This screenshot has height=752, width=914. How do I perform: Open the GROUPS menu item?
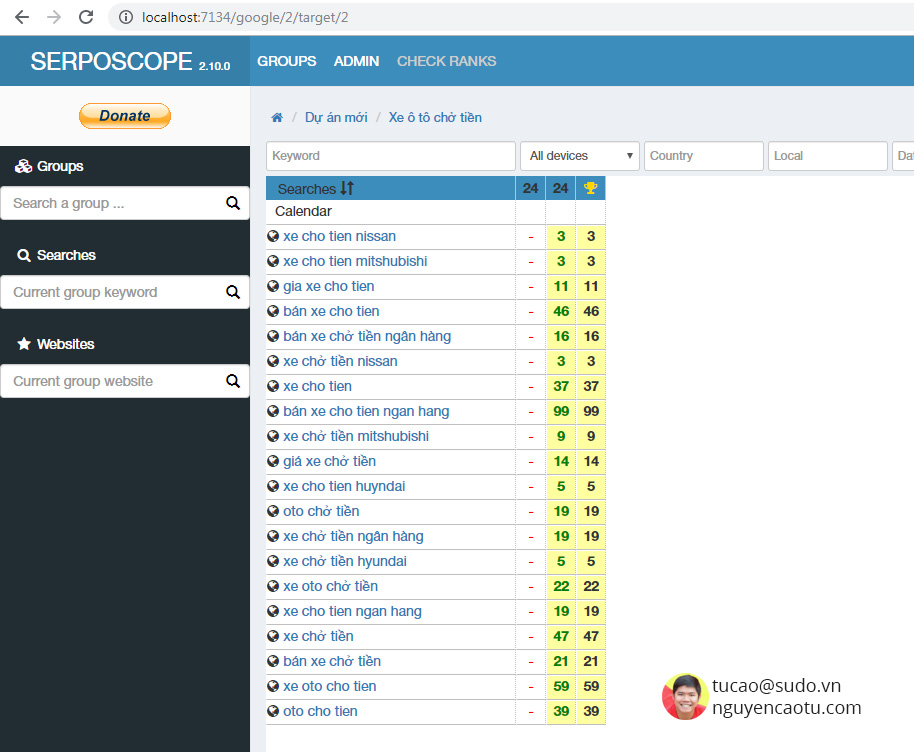(286, 61)
